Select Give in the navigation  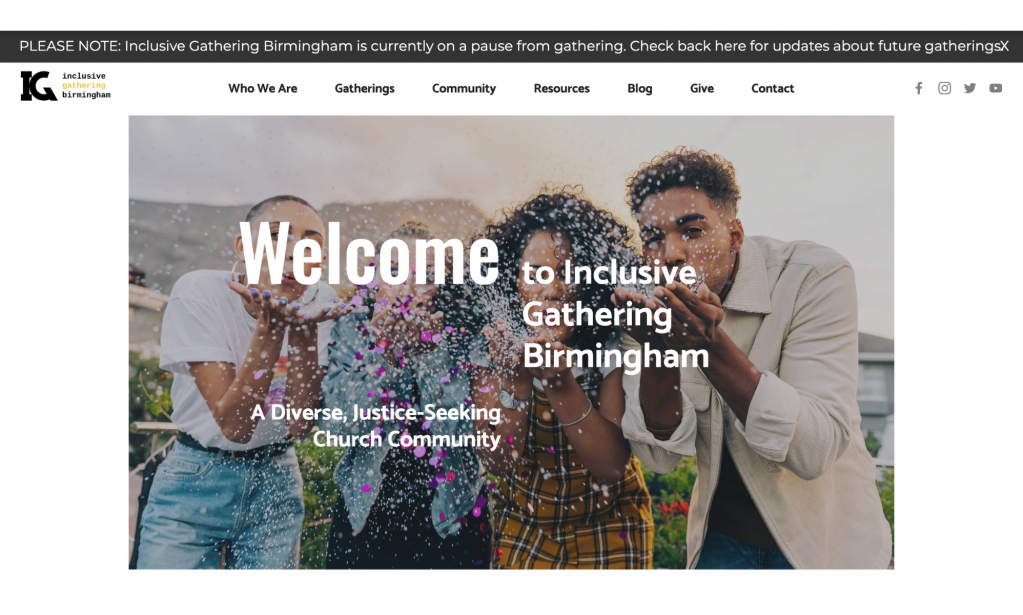coord(702,88)
